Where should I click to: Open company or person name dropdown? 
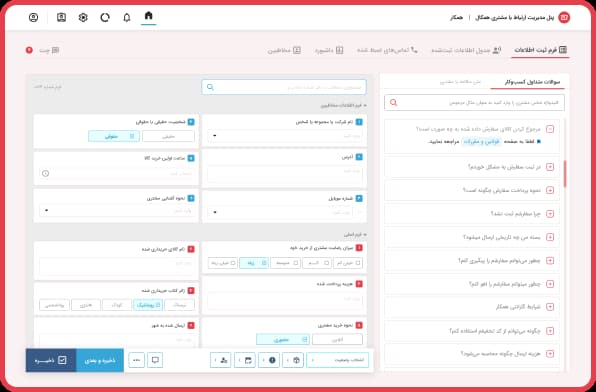click(285, 136)
